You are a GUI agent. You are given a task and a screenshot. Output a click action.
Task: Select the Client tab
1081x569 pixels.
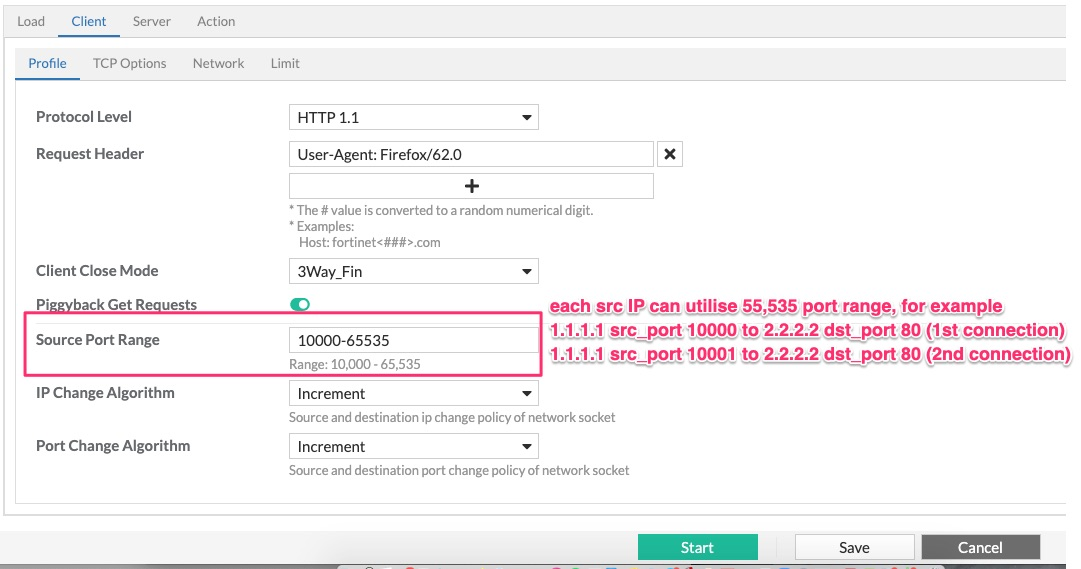(x=89, y=21)
